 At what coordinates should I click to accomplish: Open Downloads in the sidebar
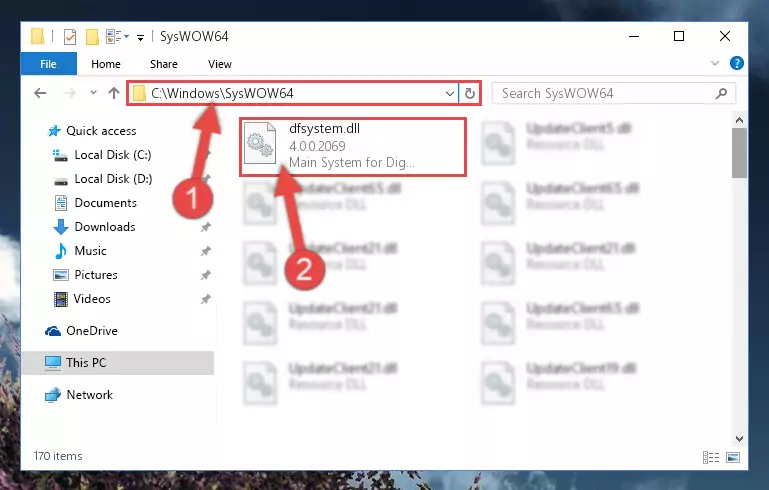point(104,227)
